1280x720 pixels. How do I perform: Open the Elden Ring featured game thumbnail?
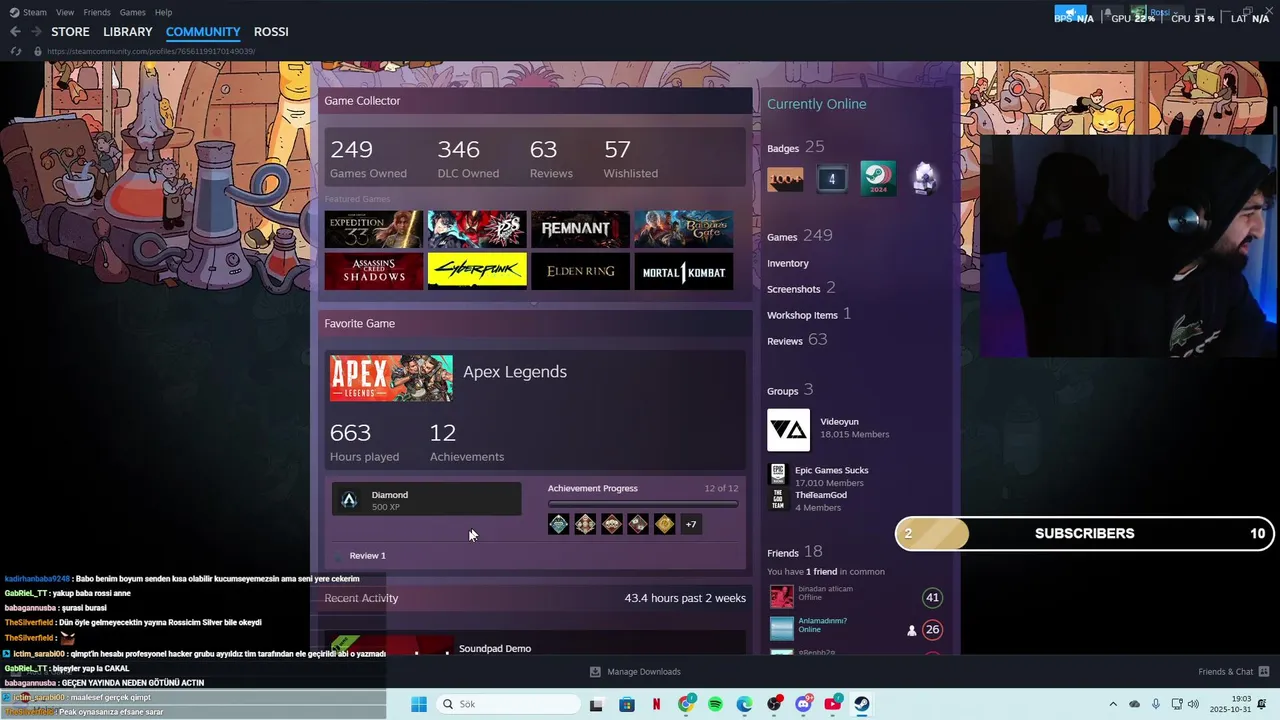click(580, 271)
